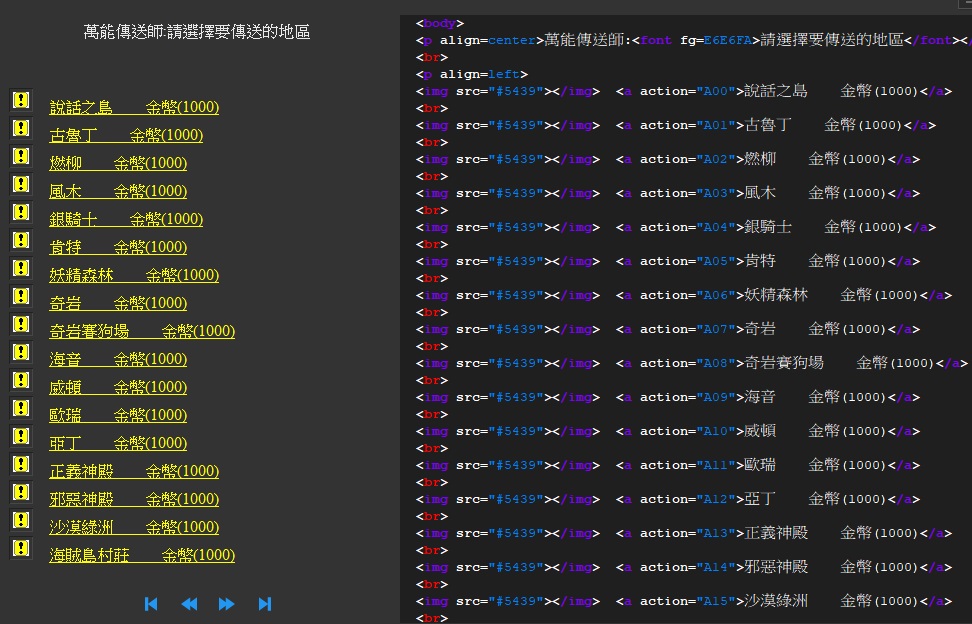
Task: Click the action="A14" code line
Action: [684, 567]
